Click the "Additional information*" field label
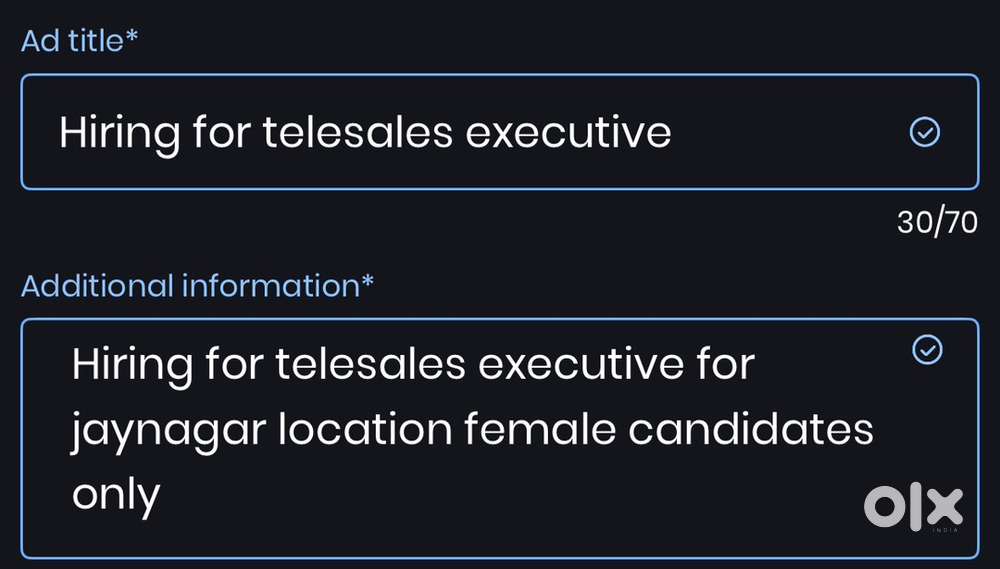Image resolution: width=1000 pixels, height=569 pixels. point(197,286)
